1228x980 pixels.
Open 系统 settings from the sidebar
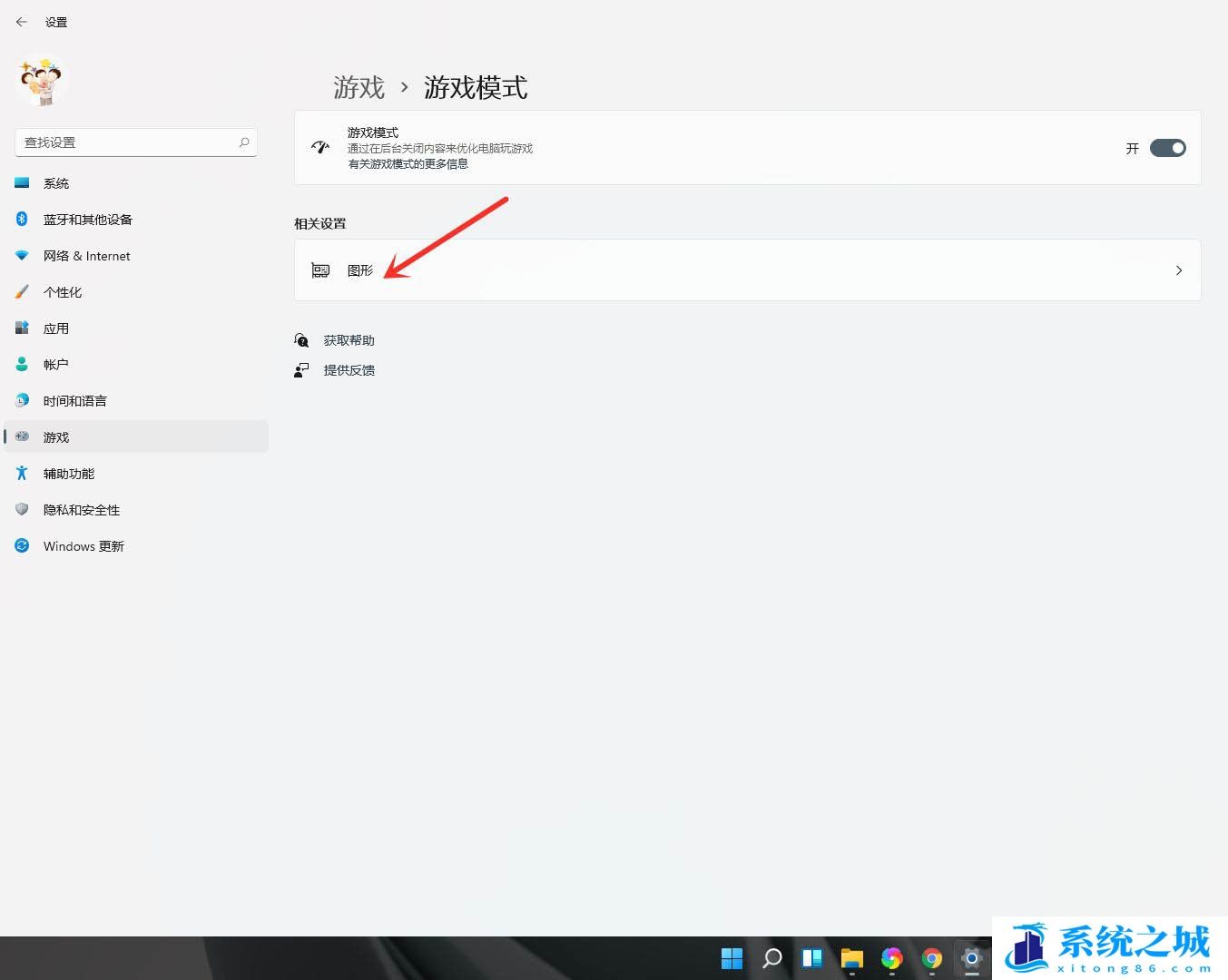pyautogui.click(x=56, y=182)
